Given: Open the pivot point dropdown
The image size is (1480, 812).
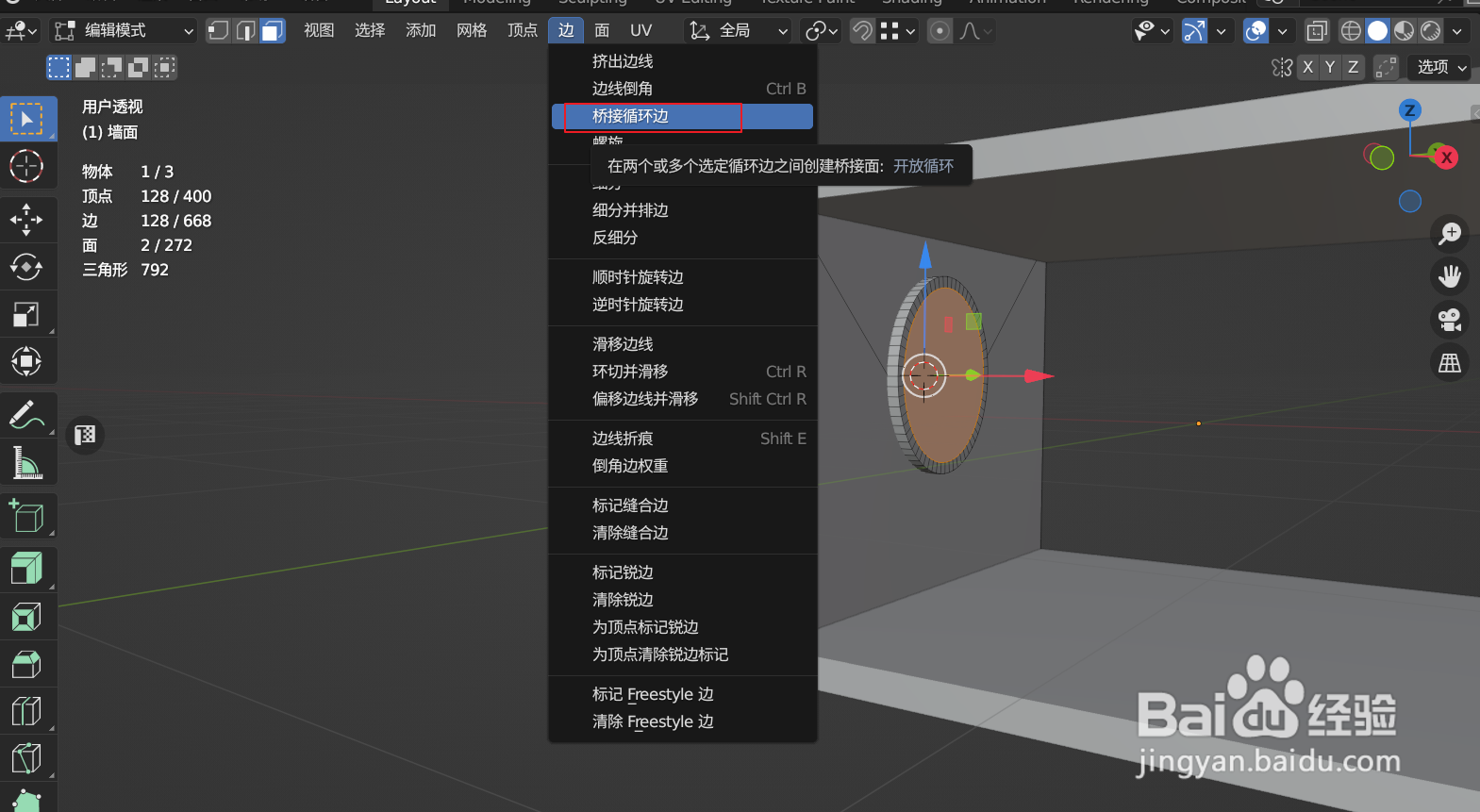Looking at the screenshot, I should tap(821, 31).
